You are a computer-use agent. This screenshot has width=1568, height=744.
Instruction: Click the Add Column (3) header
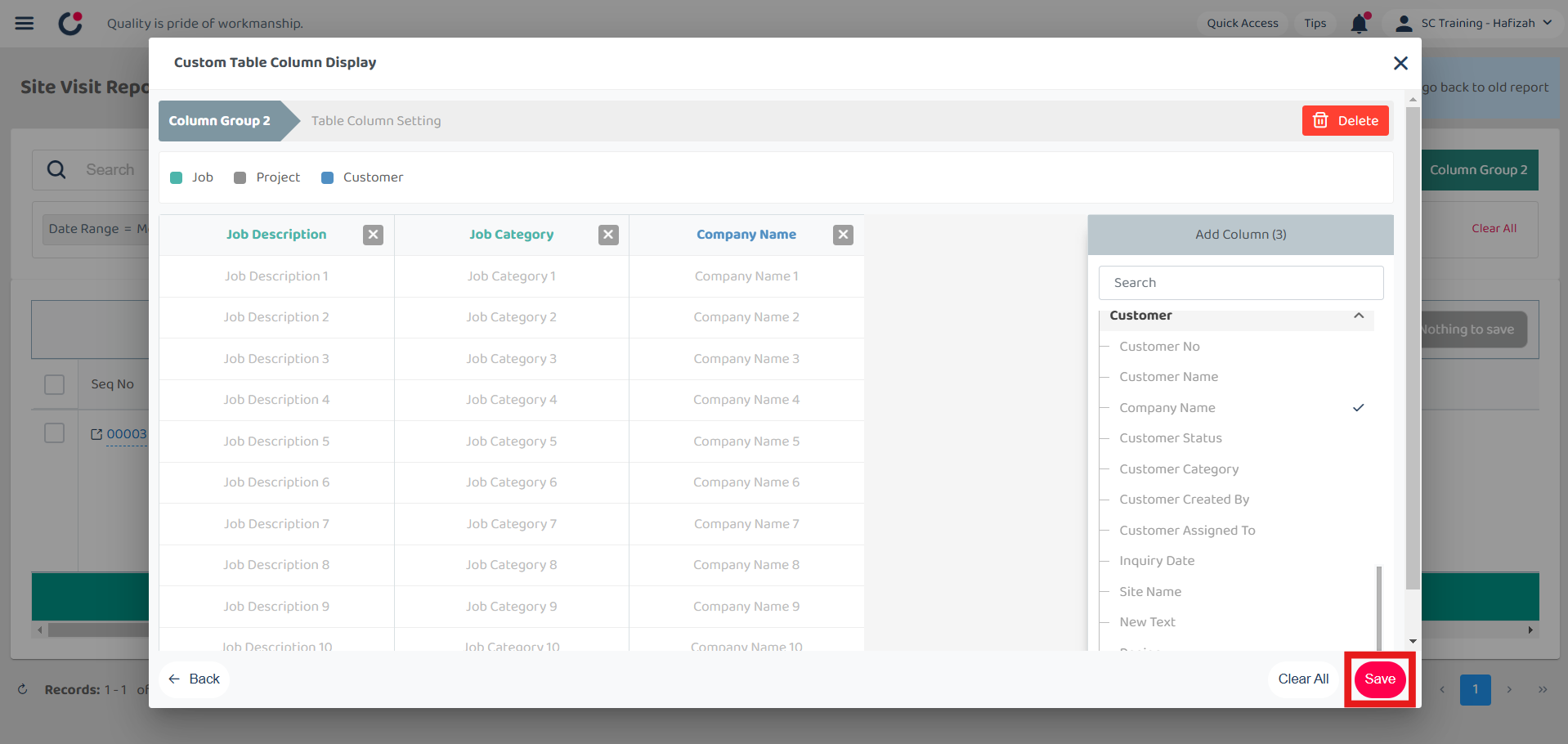(x=1240, y=235)
